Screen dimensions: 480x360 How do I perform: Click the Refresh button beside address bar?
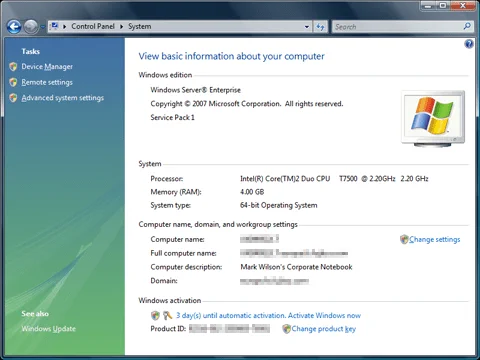320,27
